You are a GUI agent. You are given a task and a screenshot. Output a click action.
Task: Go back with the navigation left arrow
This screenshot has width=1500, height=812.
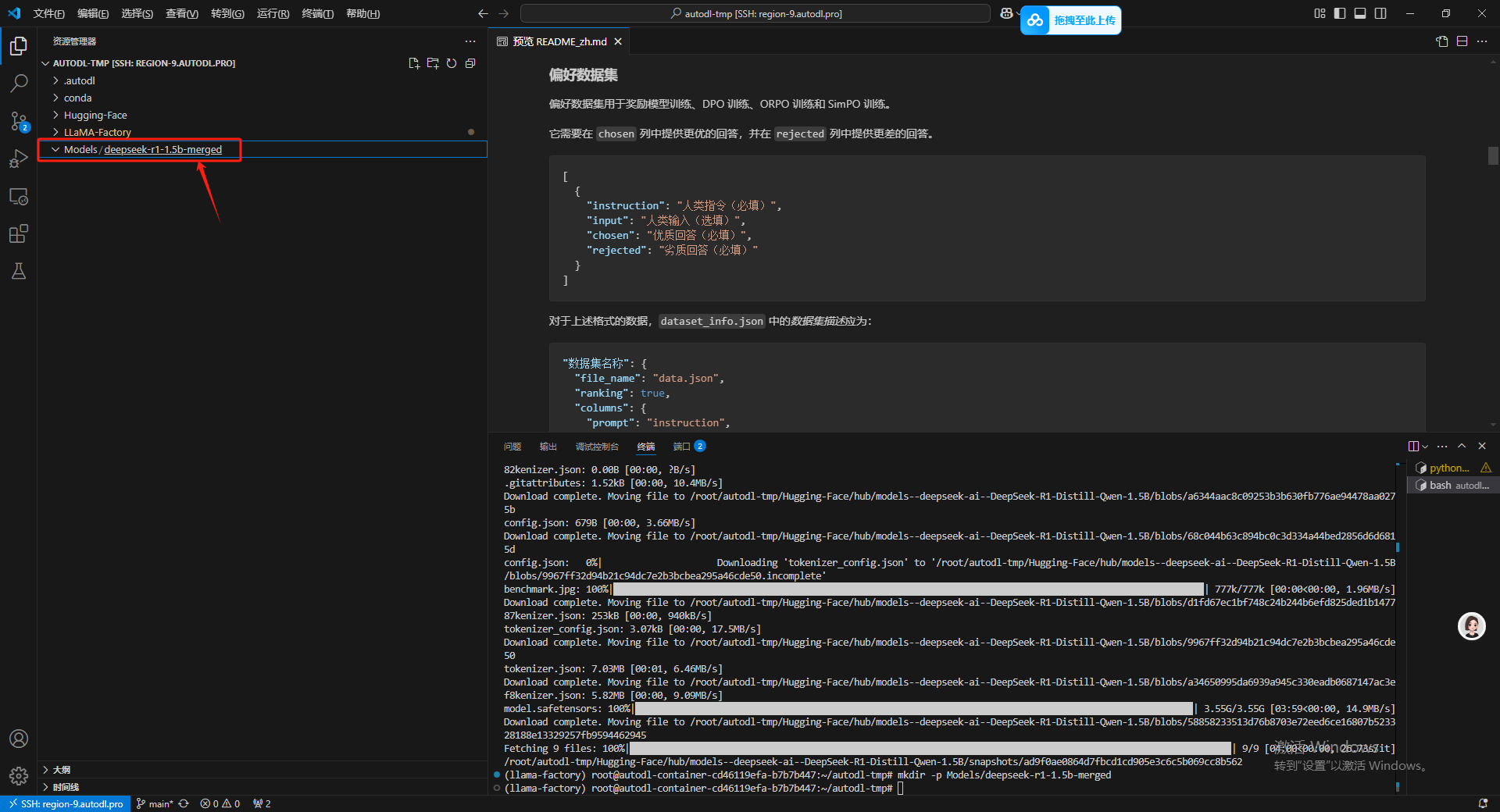point(483,13)
